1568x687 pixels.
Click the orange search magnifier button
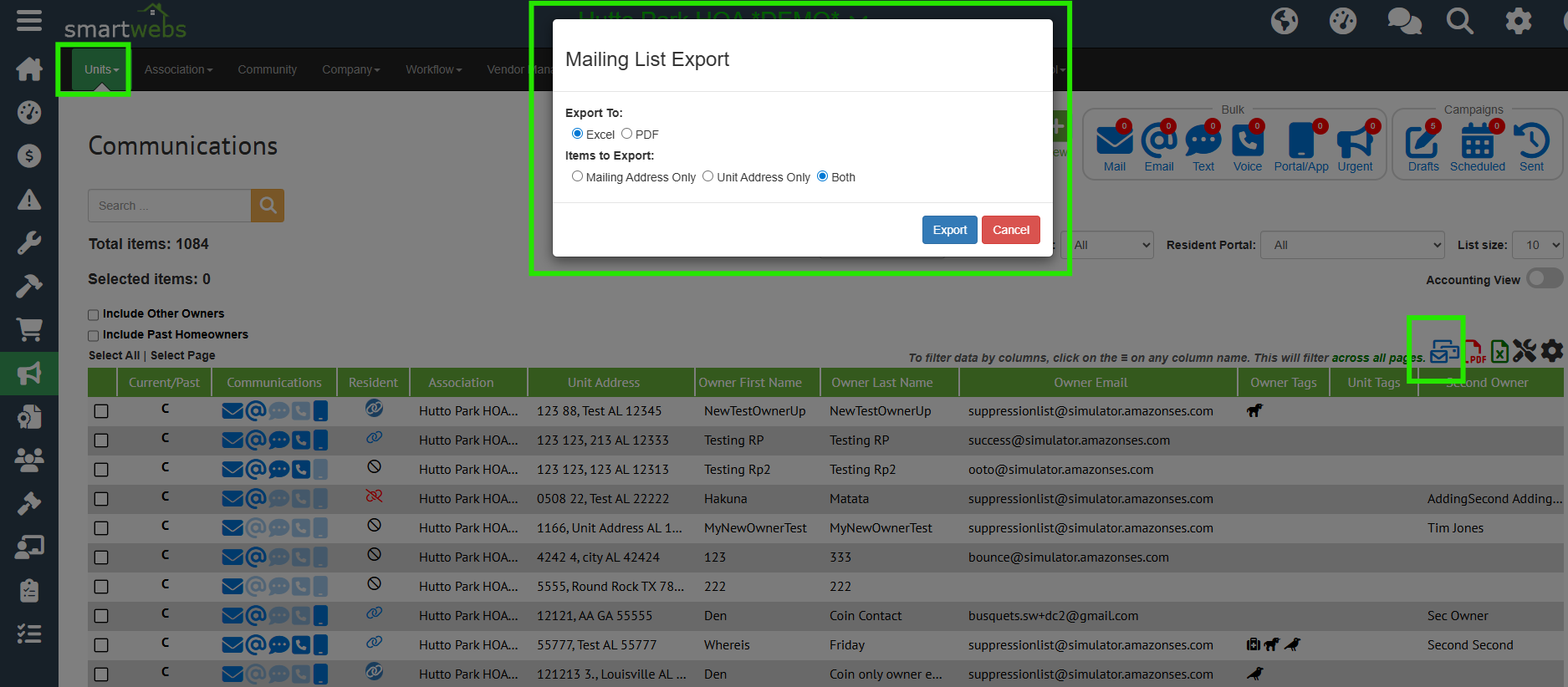[x=268, y=206]
